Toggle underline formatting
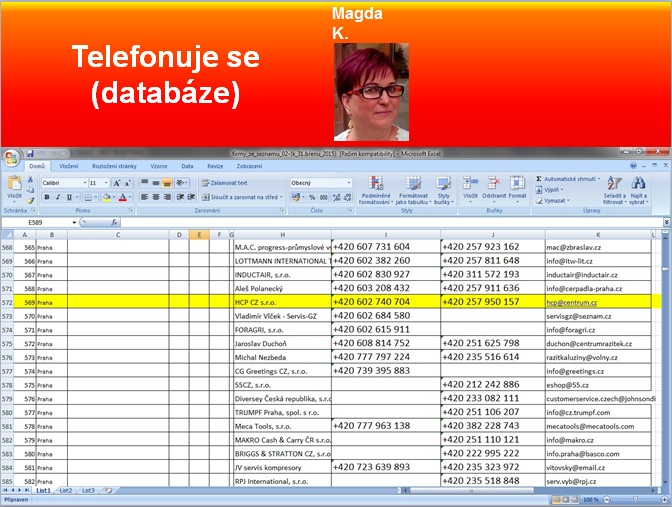Image resolution: width=672 pixels, height=507 pixels. pyautogui.click(x=69, y=197)
